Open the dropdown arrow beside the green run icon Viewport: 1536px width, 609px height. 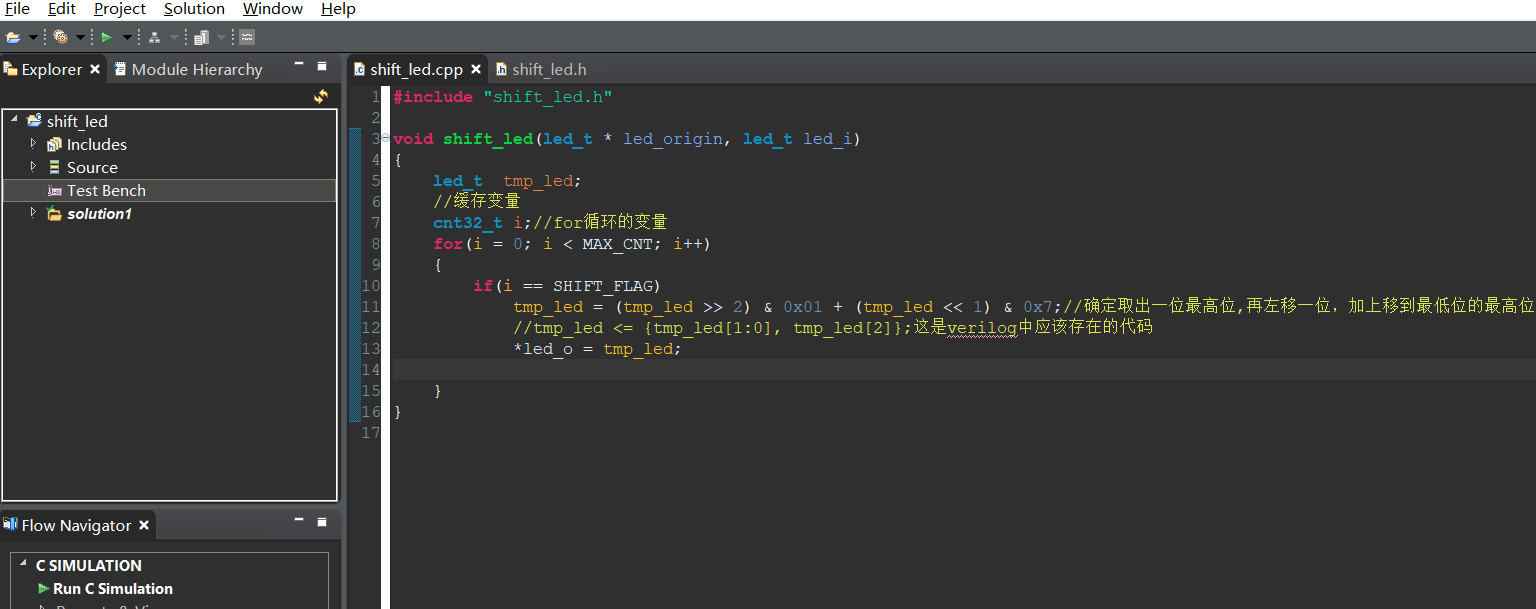pyautogui.click(x=127, y=38)
